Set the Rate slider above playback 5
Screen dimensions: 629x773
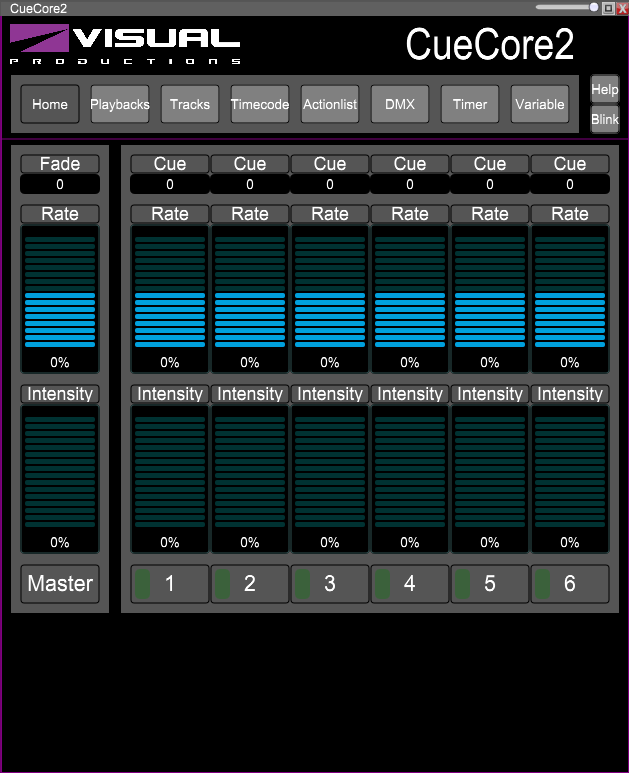click(x=489, y=299)
